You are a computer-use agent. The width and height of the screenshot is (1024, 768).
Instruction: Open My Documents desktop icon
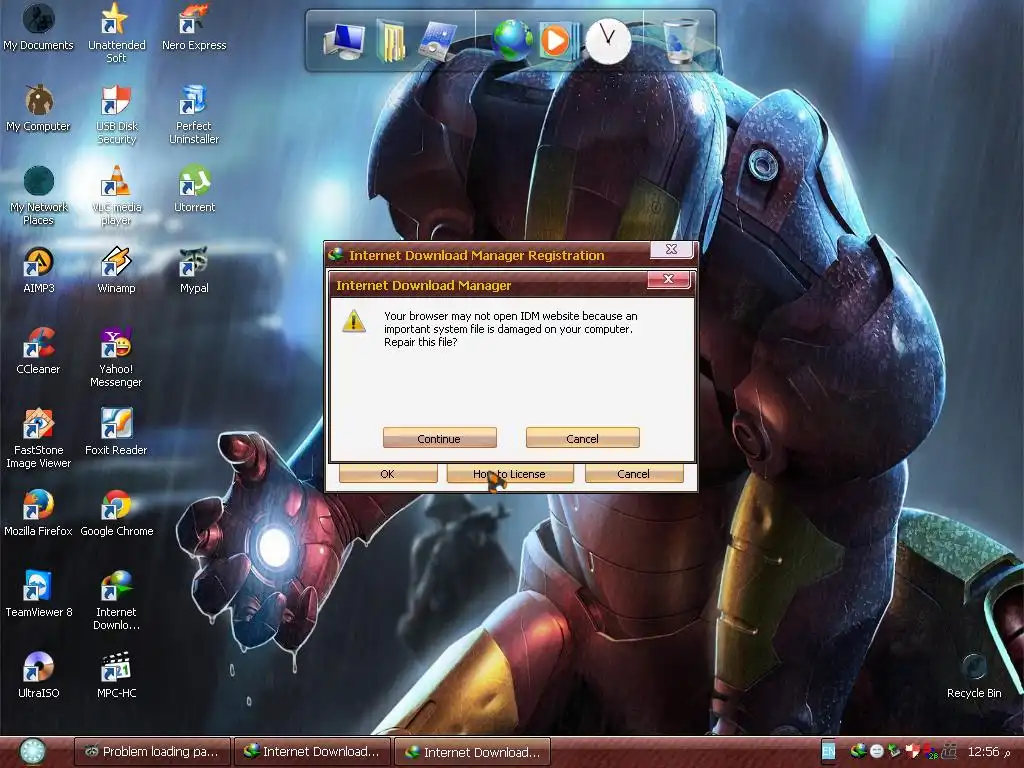tap(38, 26)
